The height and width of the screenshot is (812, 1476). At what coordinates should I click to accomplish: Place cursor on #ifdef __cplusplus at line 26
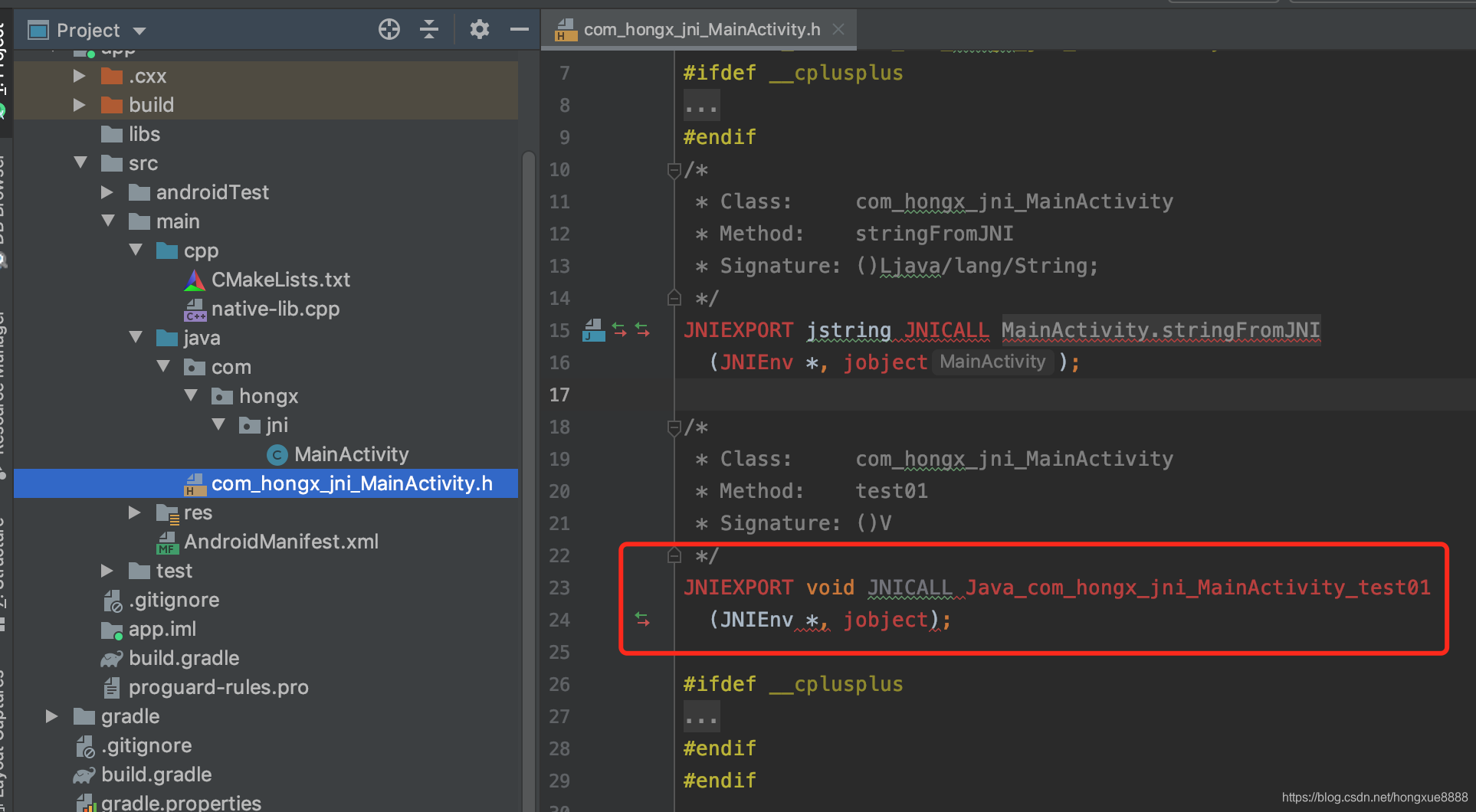tap(793, 684)
